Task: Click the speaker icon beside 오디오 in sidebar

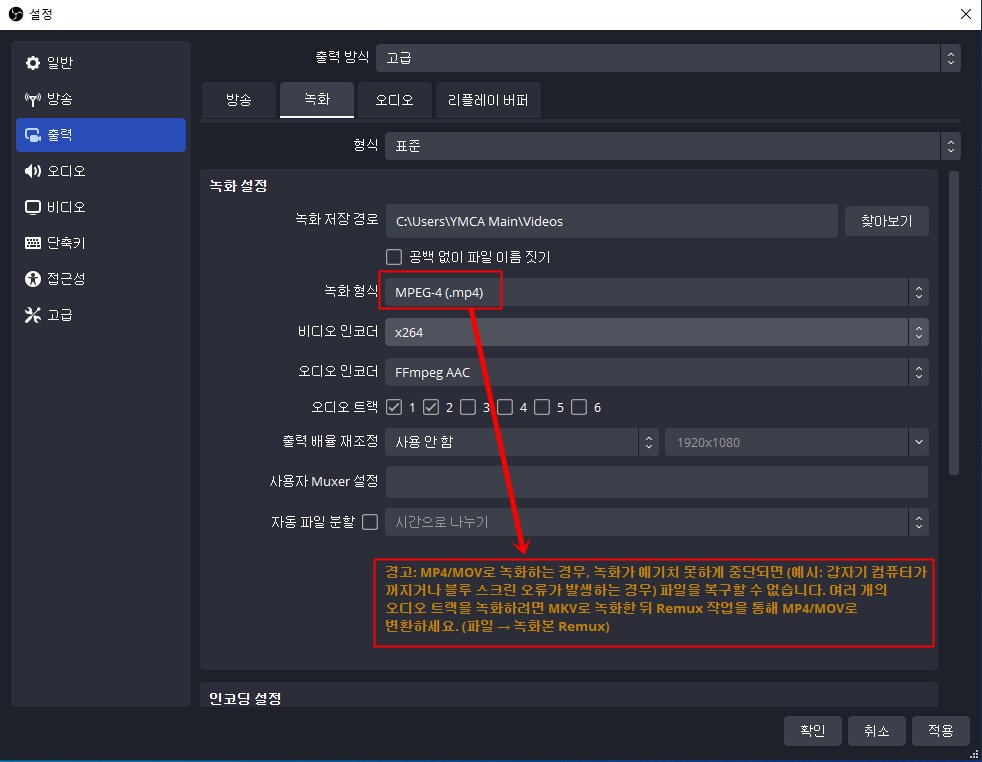Action: click(33, 171)
